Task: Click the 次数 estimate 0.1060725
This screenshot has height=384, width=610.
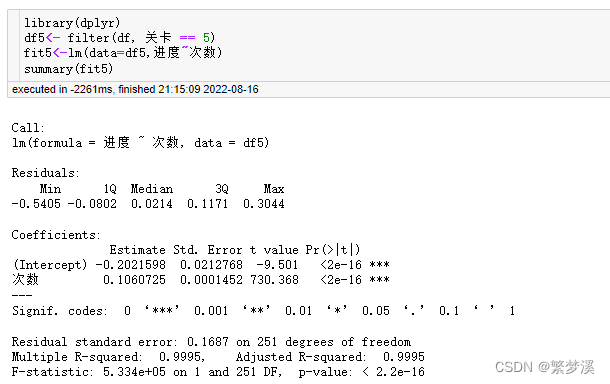Action: pyautogui.click(x=134, y=280)
